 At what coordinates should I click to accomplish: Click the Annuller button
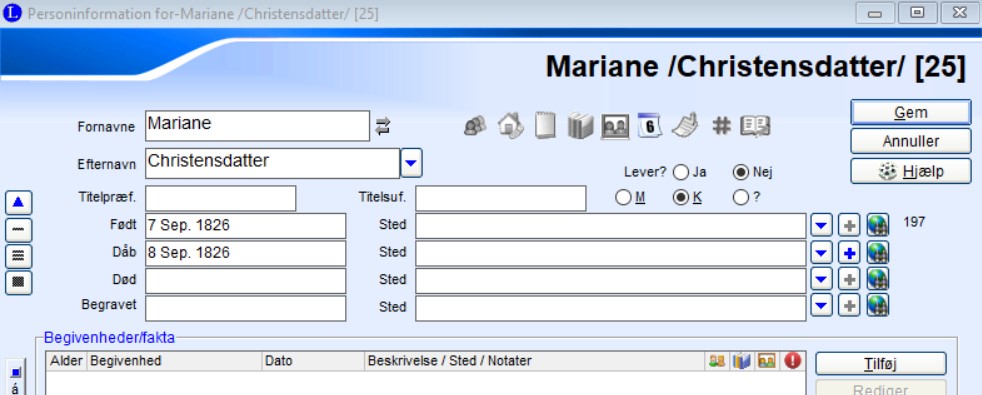click(911, 141)
